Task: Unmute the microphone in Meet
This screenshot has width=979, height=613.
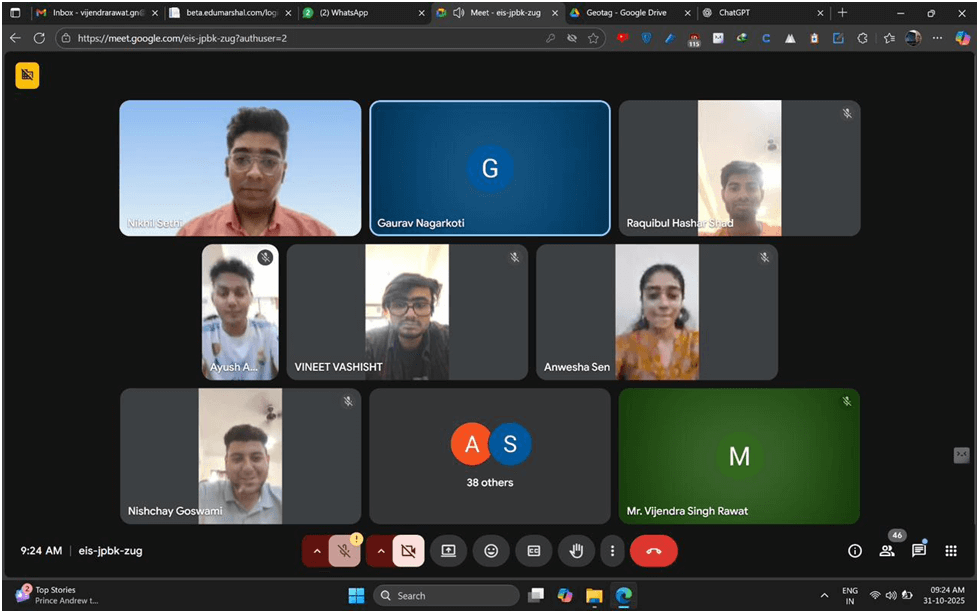Action: [345, 551]
